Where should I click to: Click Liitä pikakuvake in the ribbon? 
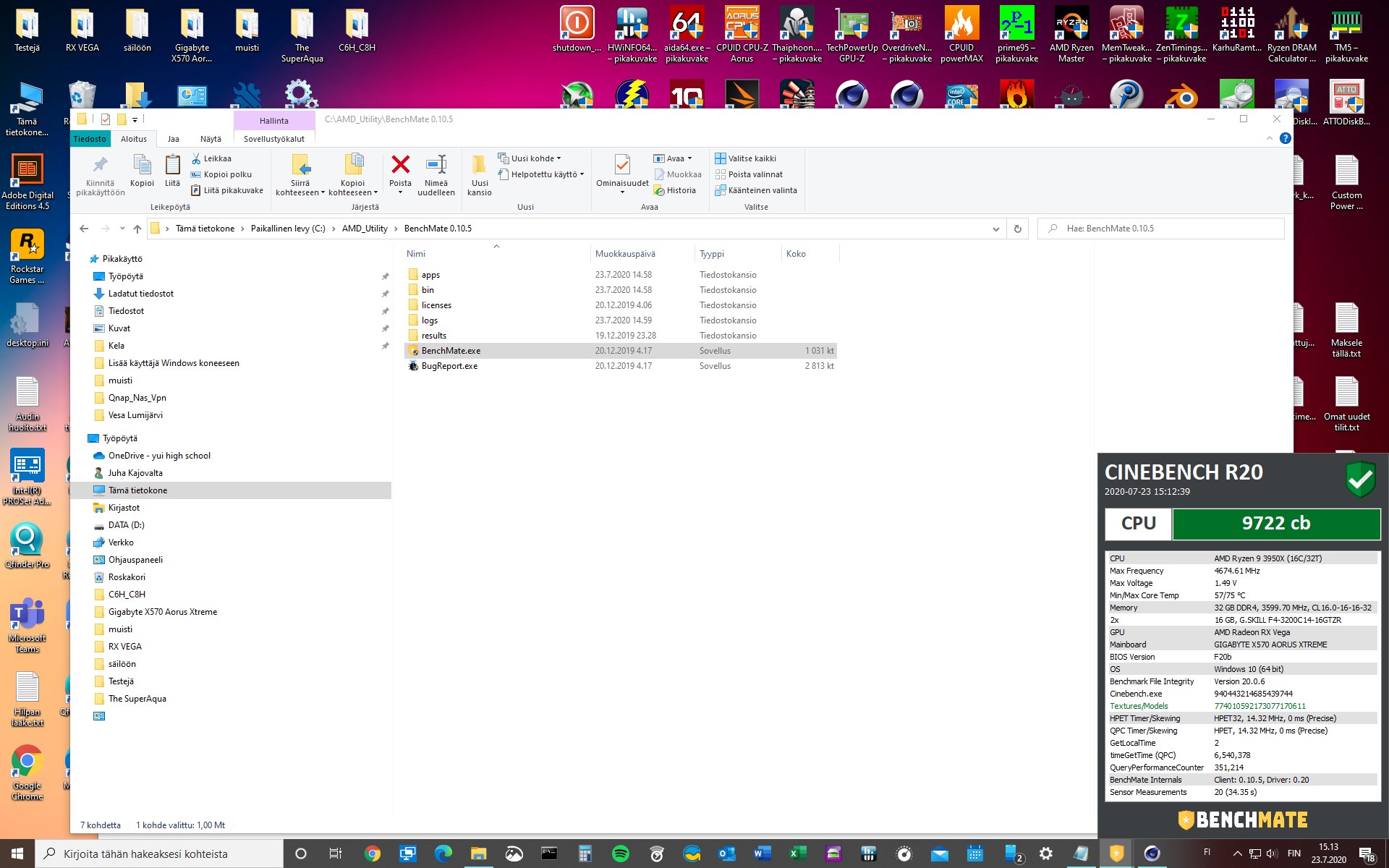click(x=227, y=190)
